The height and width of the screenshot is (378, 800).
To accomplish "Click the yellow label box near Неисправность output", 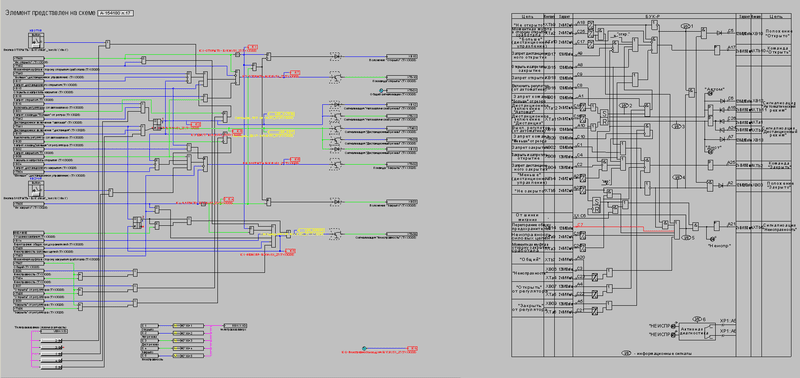I will [x=311, y=231].
